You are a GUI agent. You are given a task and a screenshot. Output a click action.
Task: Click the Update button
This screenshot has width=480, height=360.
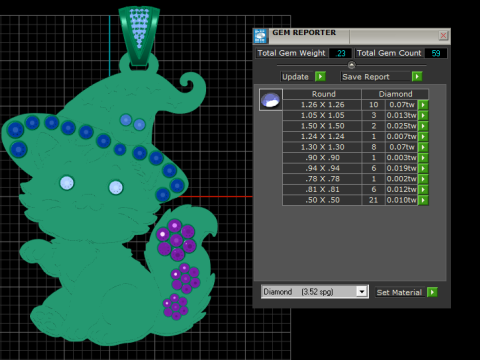pos(297,77)
